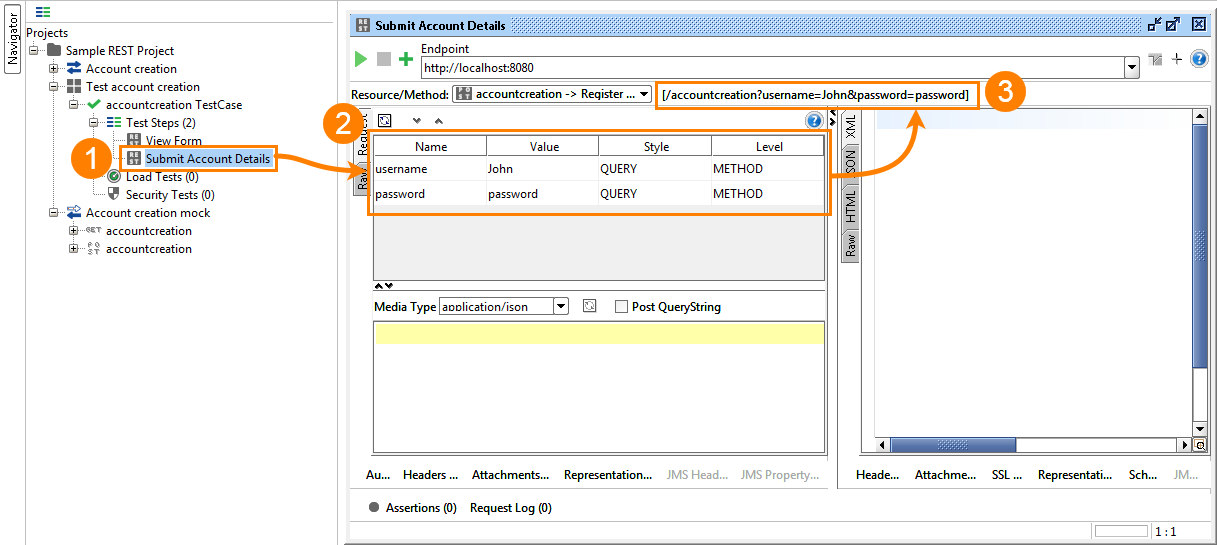The image size is (1217, 545).
Task: Select Security Tests (0) in the tree
Action: 170,194
